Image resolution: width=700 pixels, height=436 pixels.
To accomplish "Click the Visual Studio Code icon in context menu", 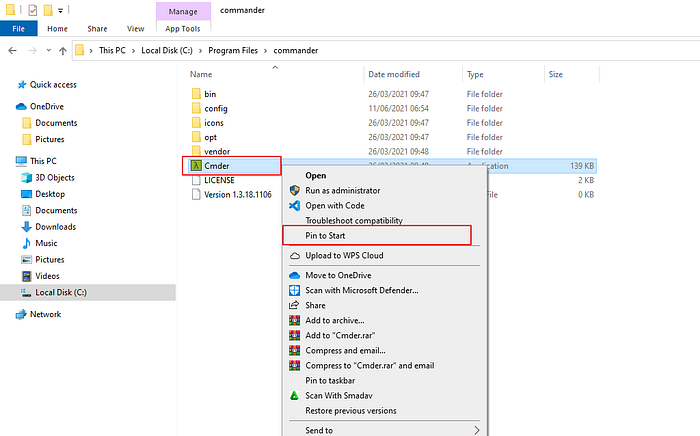I will click(x=294, y=205).
